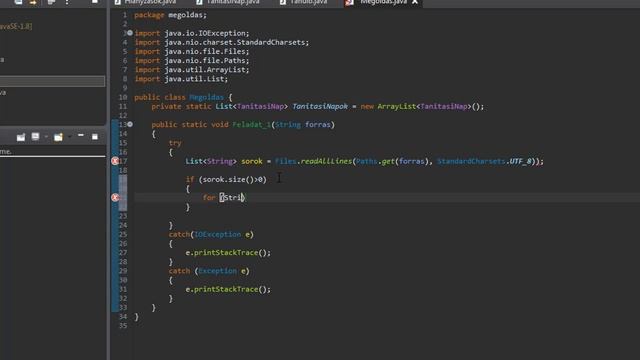Select the highlighted row in package explorer
This screenshot has width=640, height=360.
[52, 81]
